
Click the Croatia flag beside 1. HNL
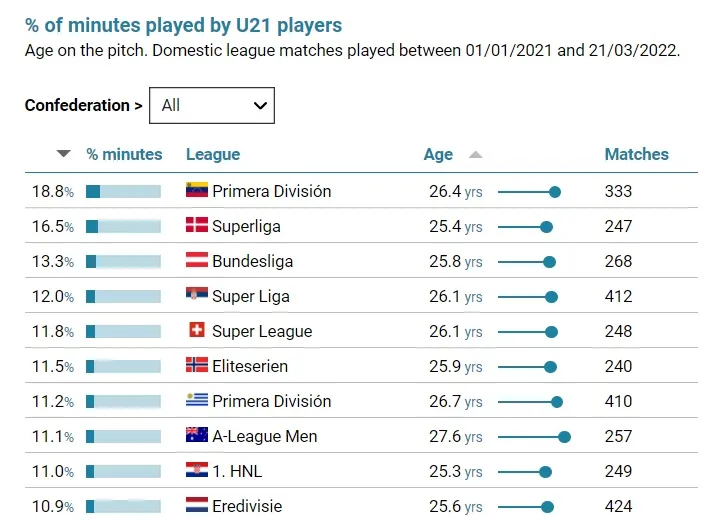click(x=197, y=470)
